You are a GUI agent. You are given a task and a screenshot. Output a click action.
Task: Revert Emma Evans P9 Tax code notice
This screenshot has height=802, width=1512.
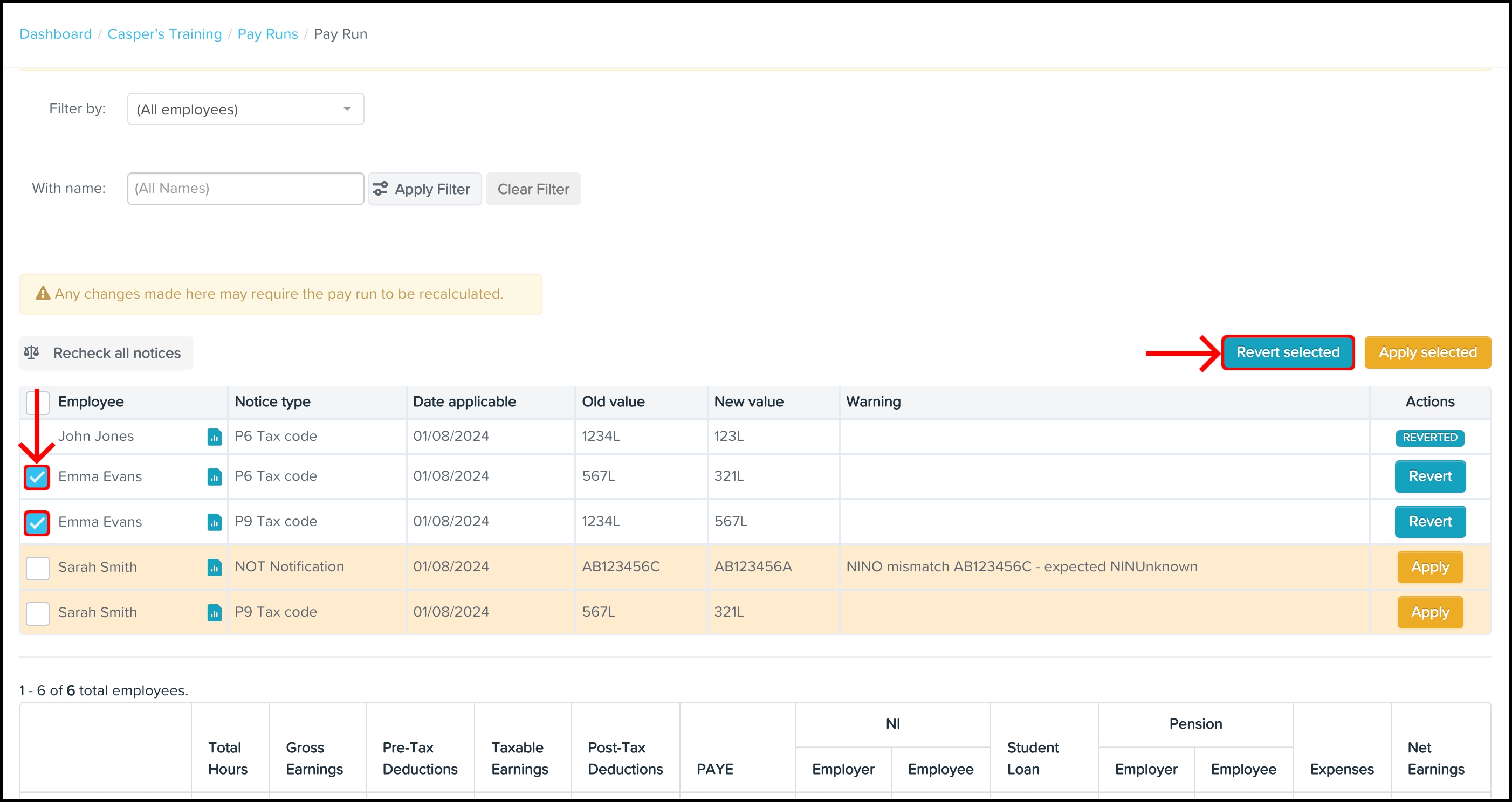(1430, 522)
